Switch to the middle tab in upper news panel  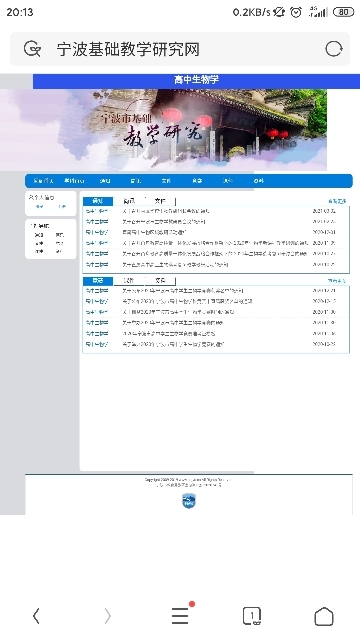(x=129, y=201)
